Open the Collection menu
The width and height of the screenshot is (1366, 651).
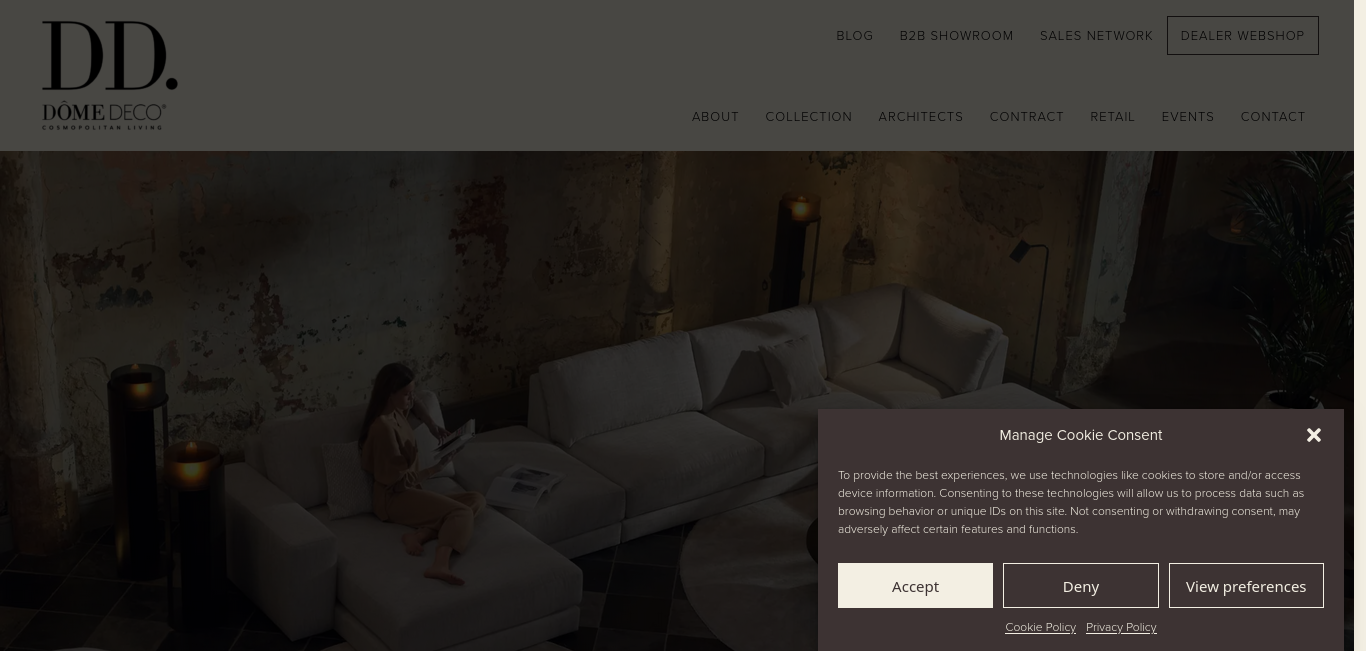[809, 117]
